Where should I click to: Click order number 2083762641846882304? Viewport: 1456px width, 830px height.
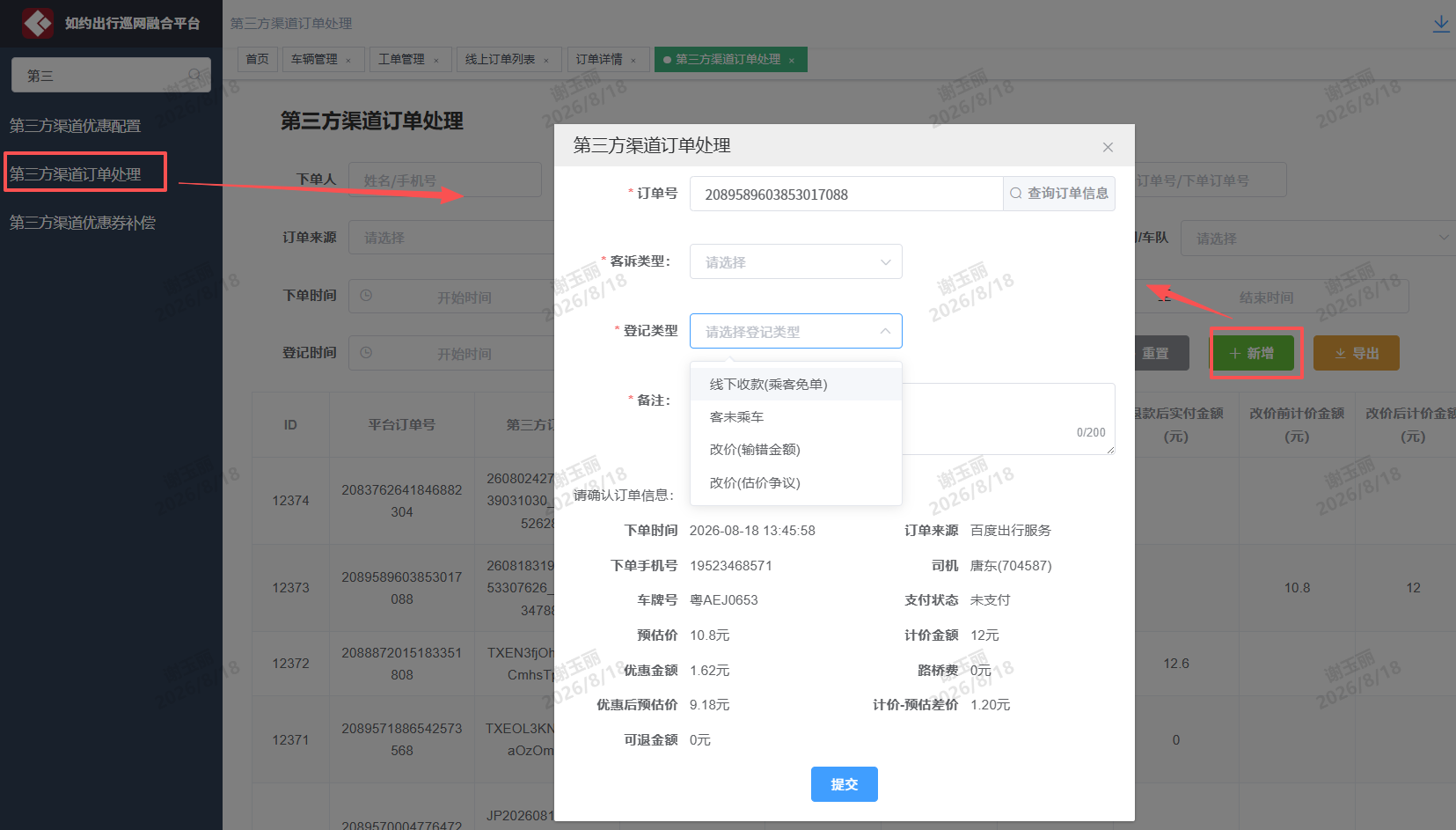point(402,500)
